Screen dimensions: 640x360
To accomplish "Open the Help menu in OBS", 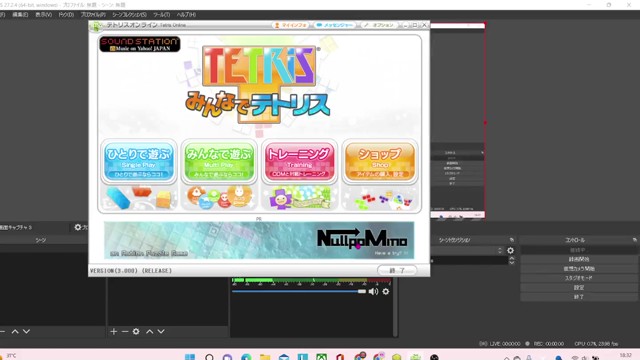I will (x=186, y=15).
